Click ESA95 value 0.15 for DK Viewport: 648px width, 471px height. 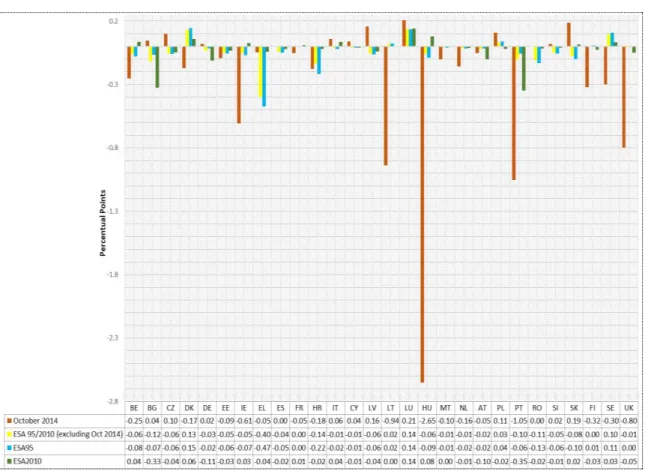tap(189, 448)
